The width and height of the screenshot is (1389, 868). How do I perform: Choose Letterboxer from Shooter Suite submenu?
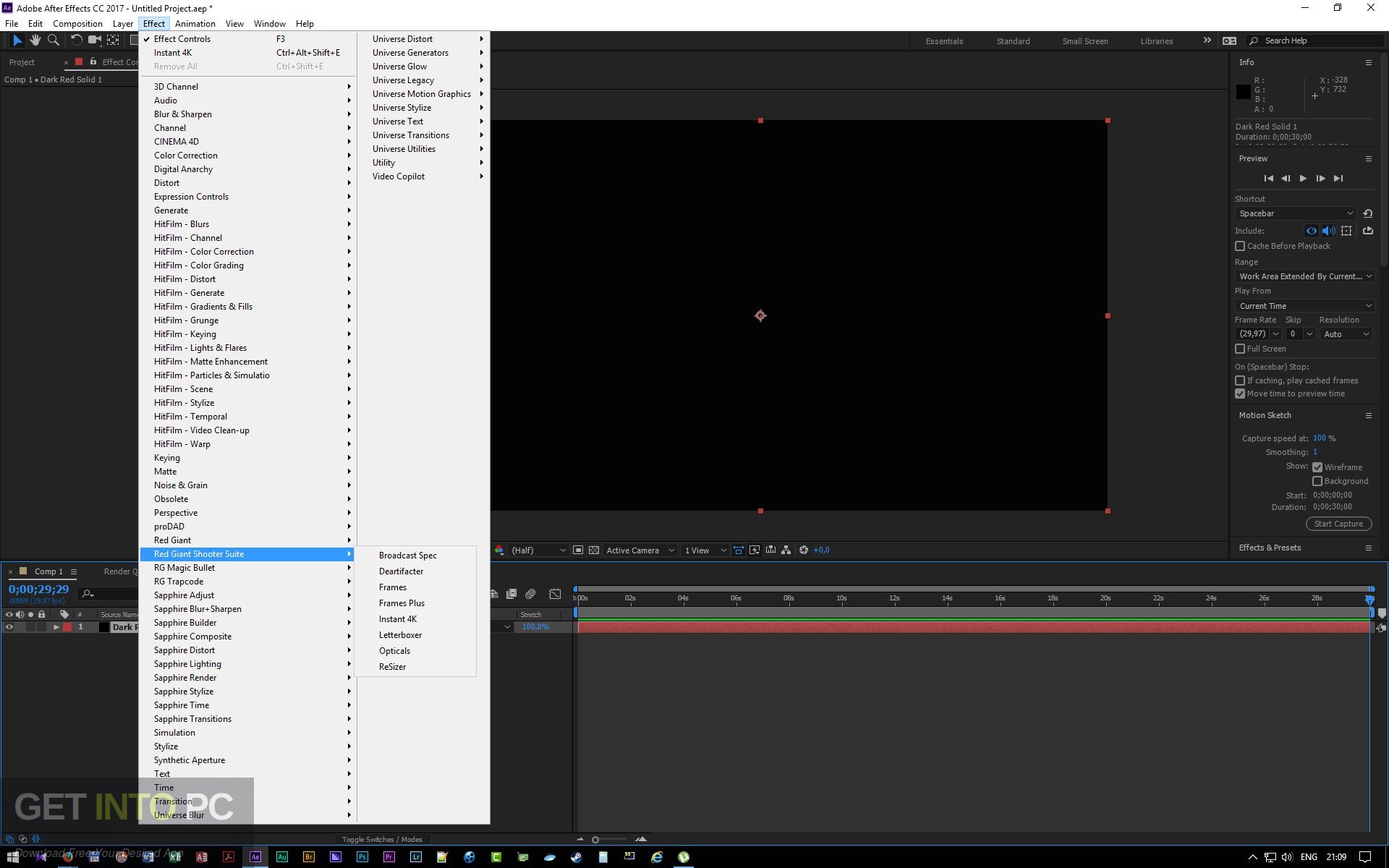[x=400, y=635]
